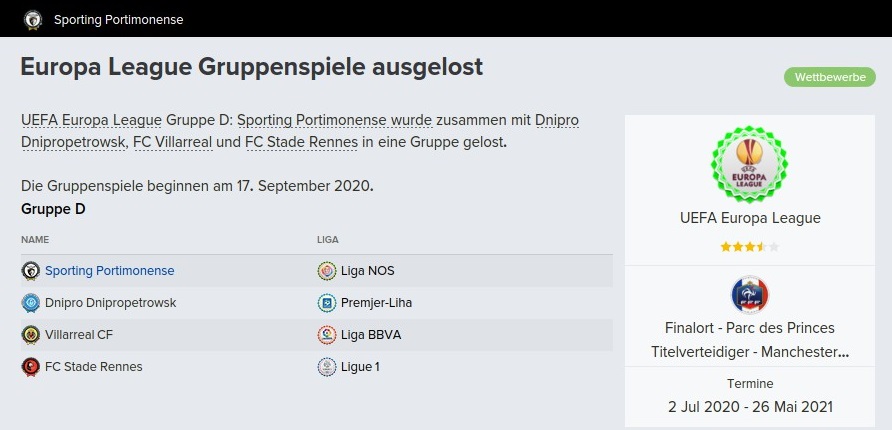Click the Liga BBVA league logo
This screenshot has height=430, width=892.
point(326,335)
